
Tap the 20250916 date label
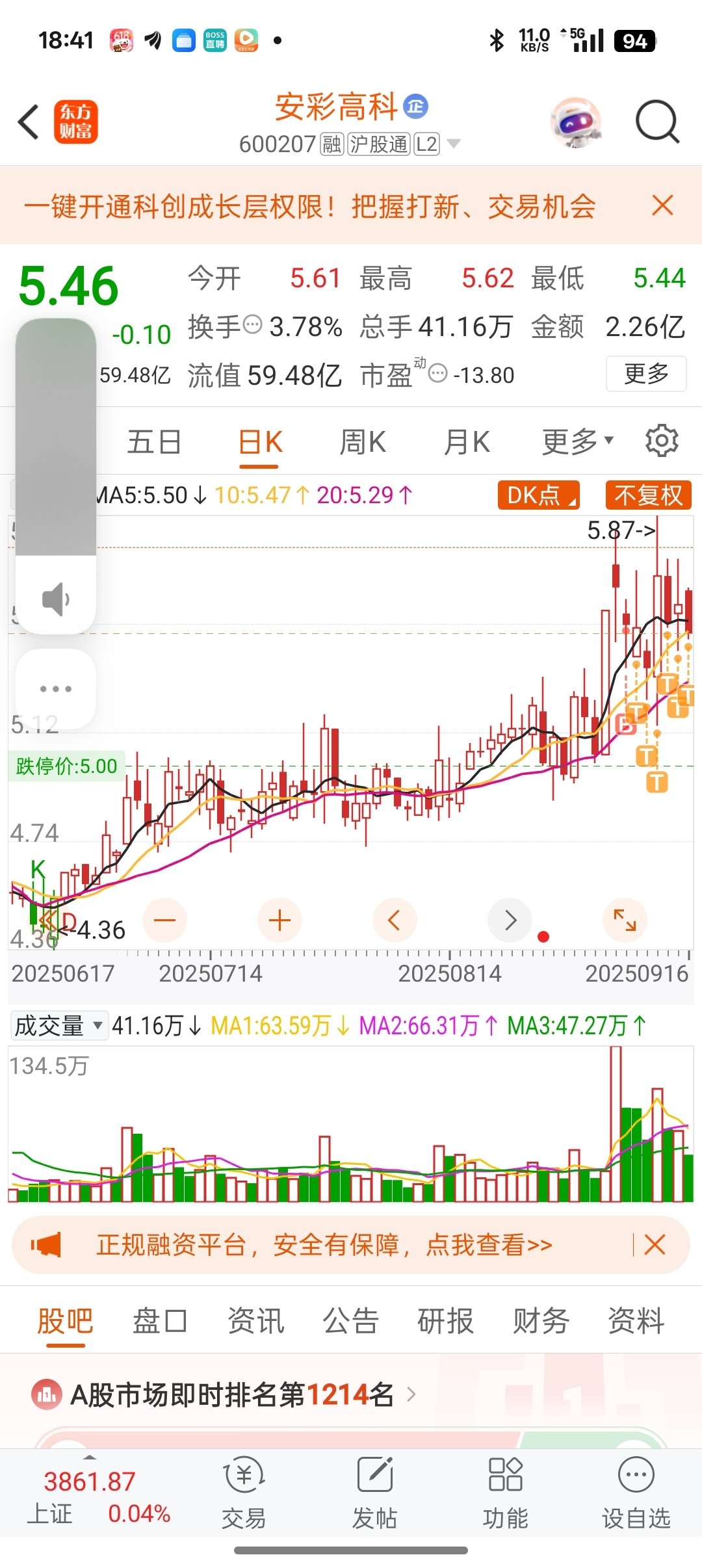click(636, 973)
